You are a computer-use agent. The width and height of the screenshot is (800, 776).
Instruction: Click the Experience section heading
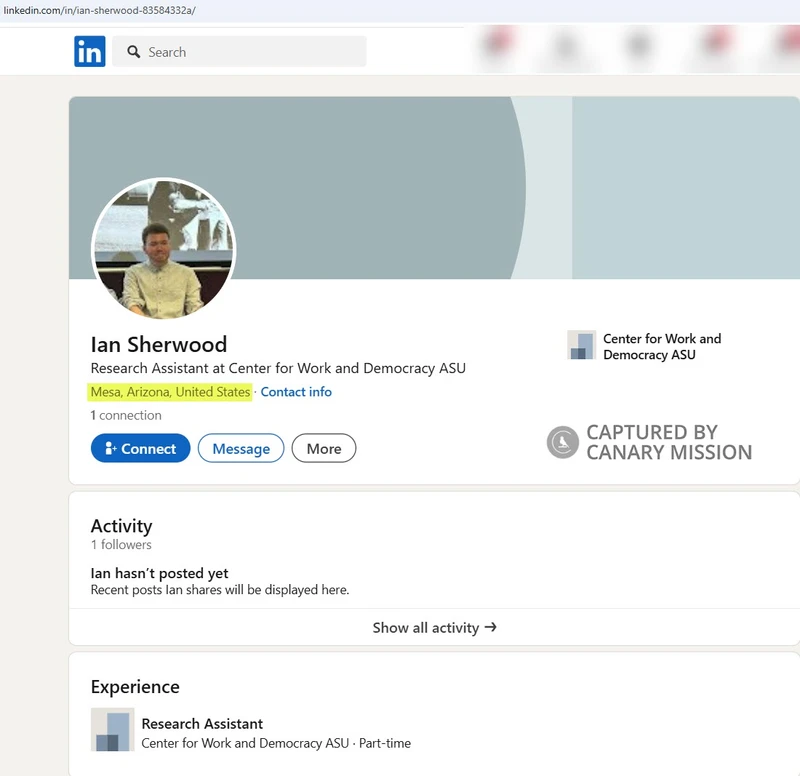tap(135, 687)
